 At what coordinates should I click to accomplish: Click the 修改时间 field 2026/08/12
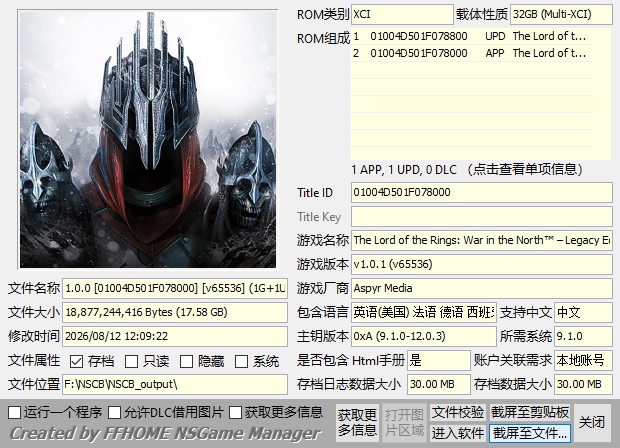click(x=175, y=336)
